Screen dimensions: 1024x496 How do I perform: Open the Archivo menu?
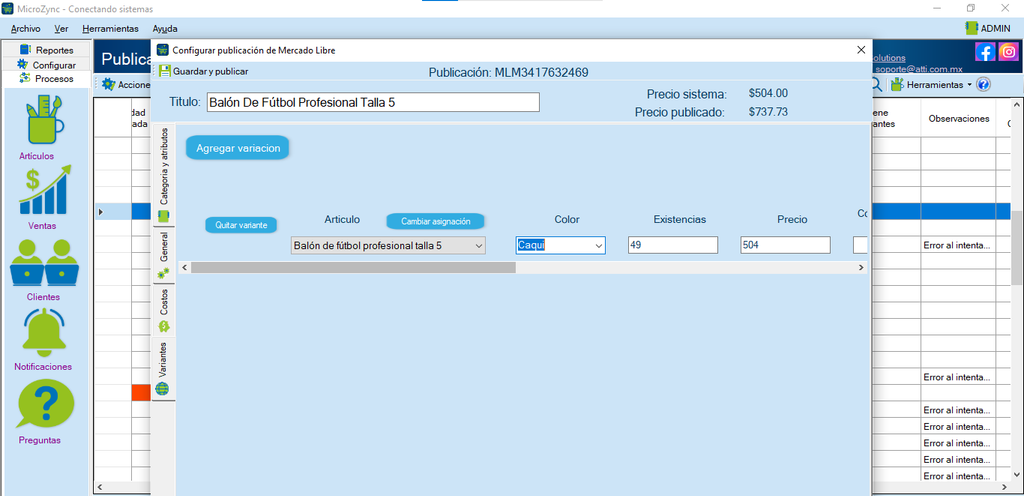25,29
